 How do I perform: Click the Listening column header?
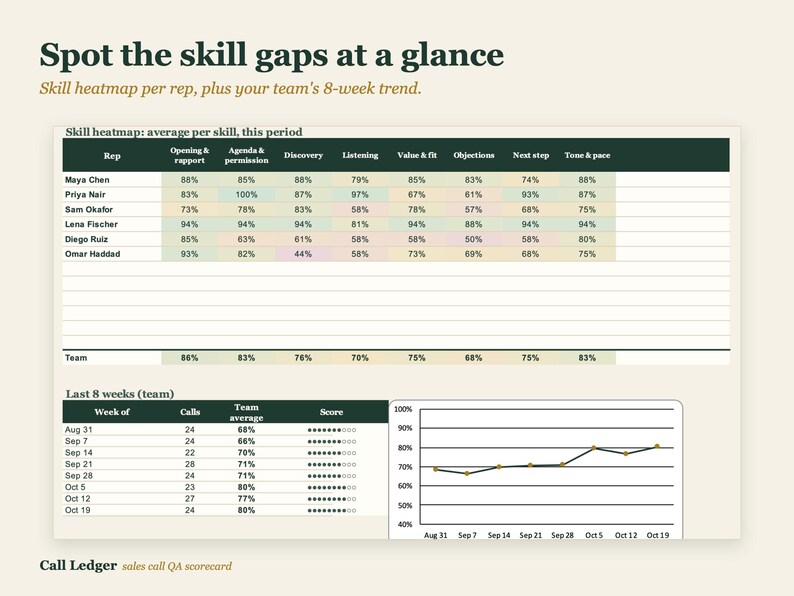click(360, 155)
